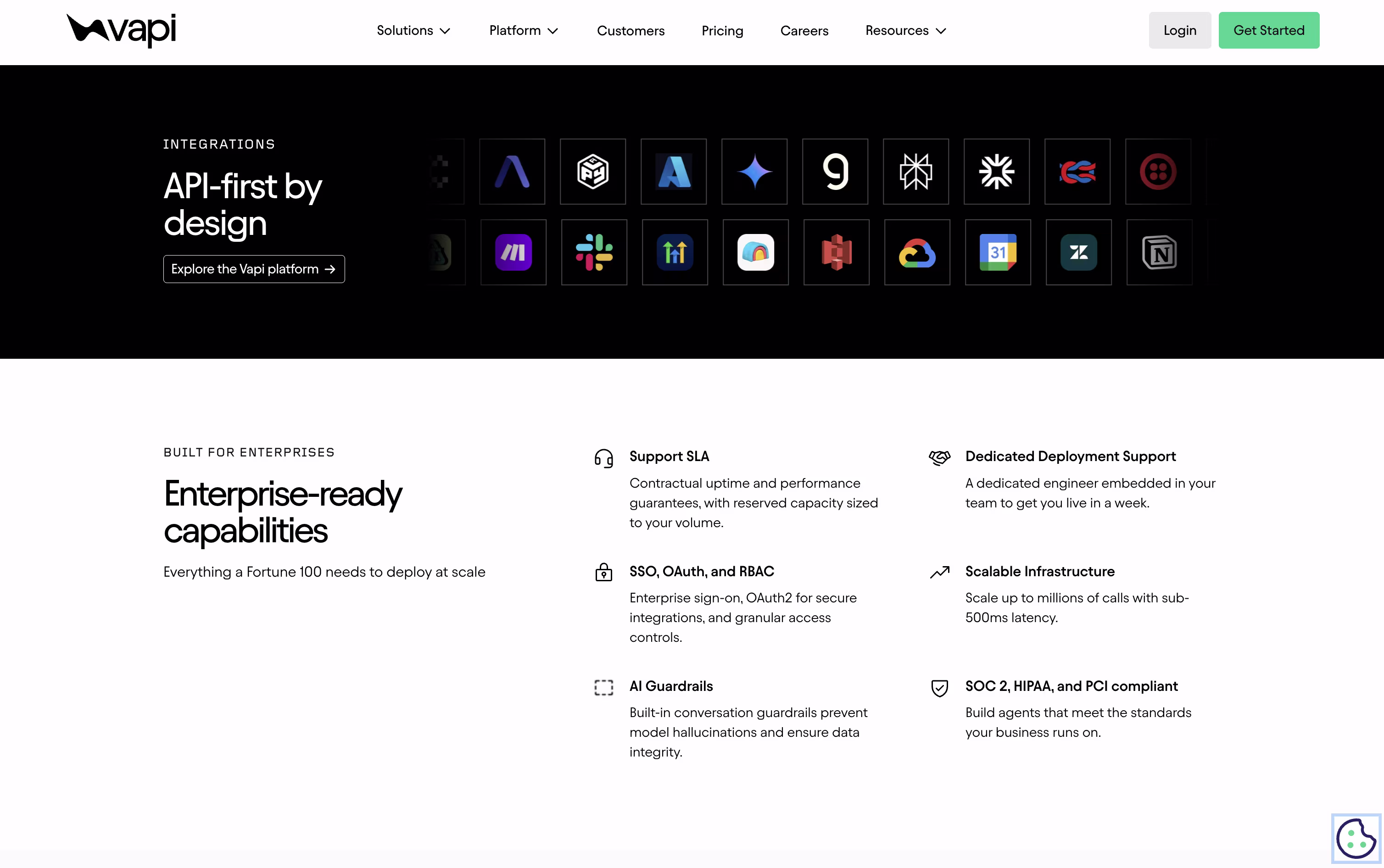The image size is (1384, 868).
Task: Select the Slack integration icon
Action: pos(594,252)
